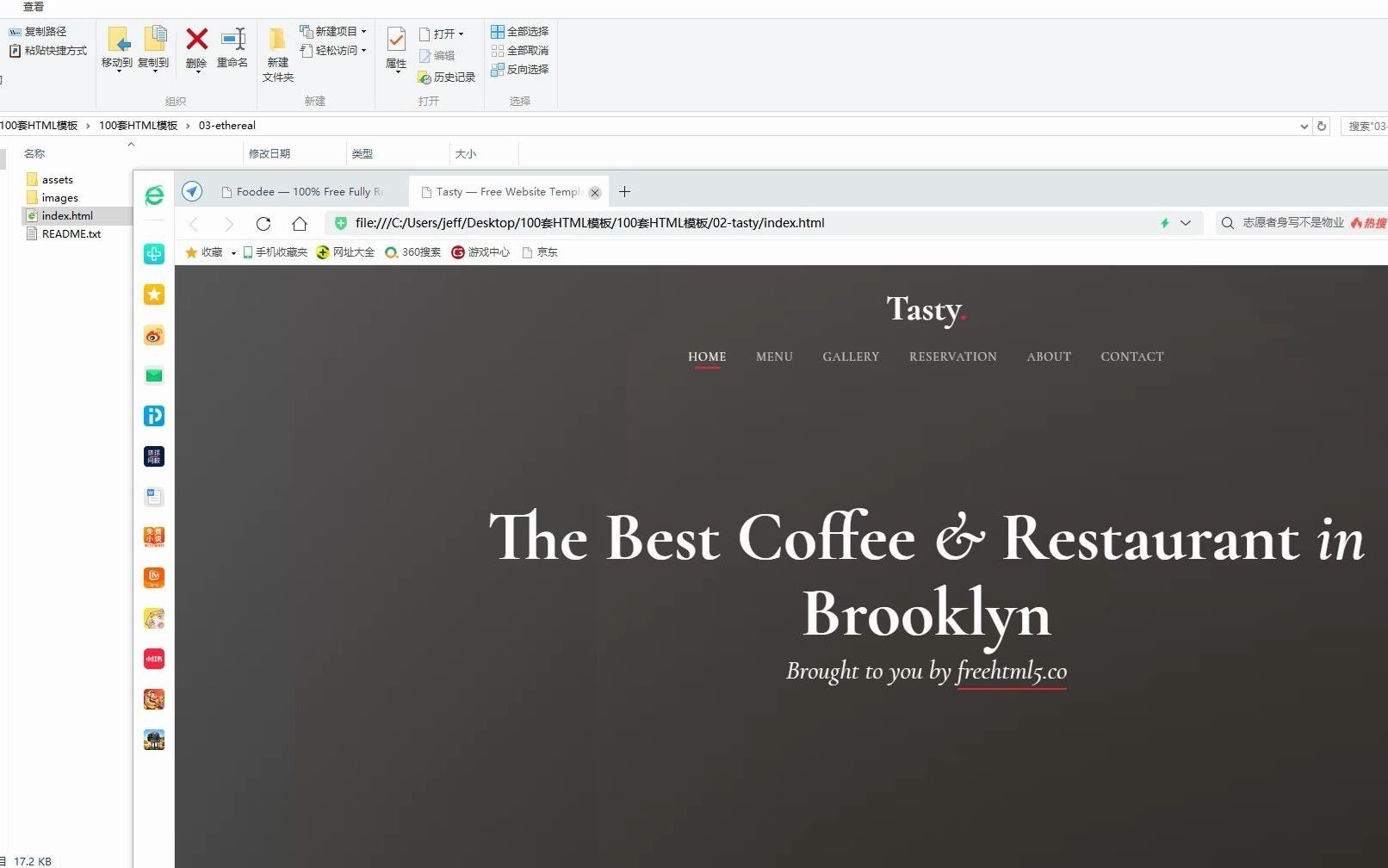Click the 全部选择 (select all) icon
Screen dimensions: 1388x868
520,30
